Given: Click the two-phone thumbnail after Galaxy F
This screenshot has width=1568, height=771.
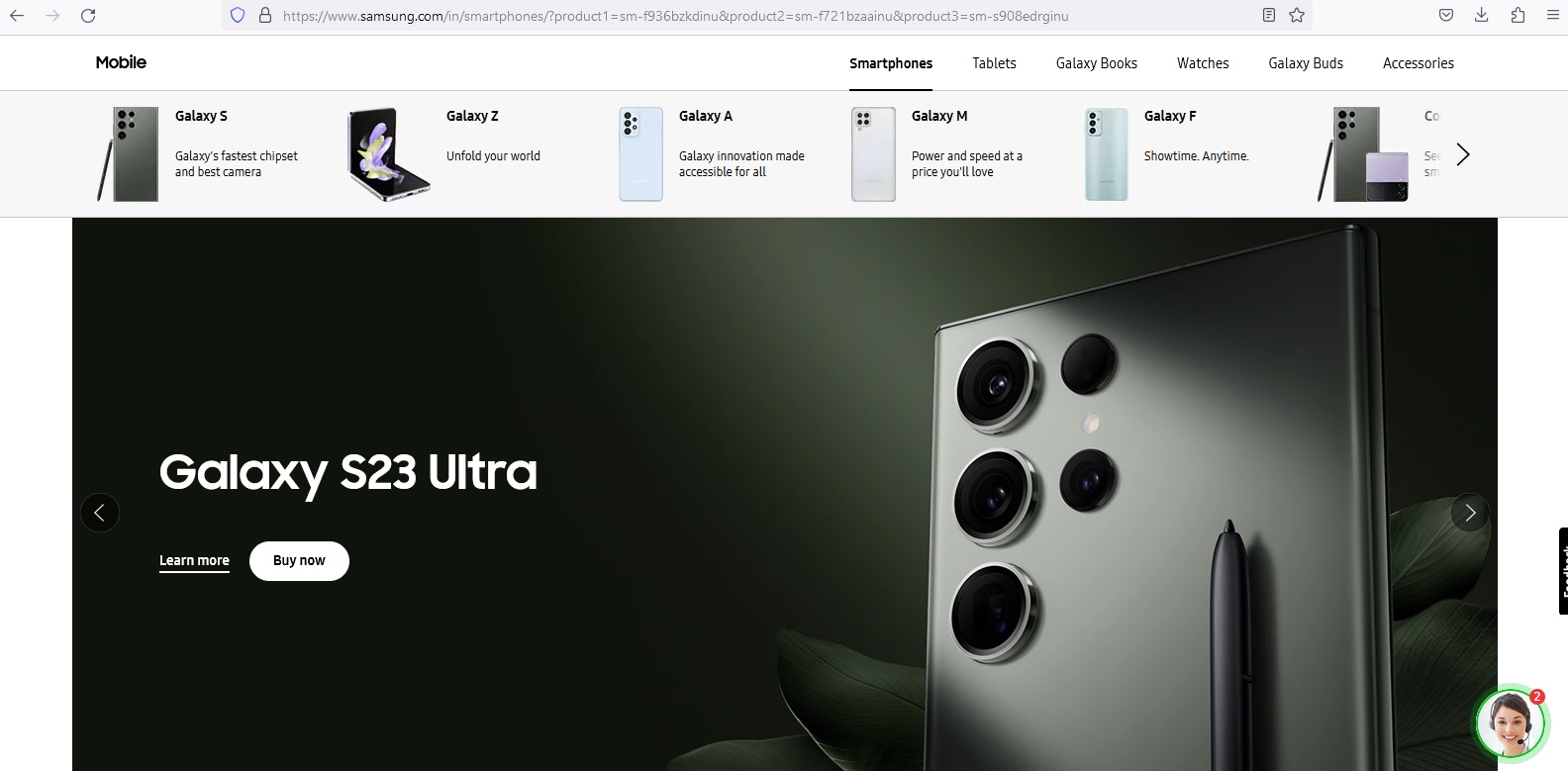Looking at the screenshot, I should point(1363,154).
